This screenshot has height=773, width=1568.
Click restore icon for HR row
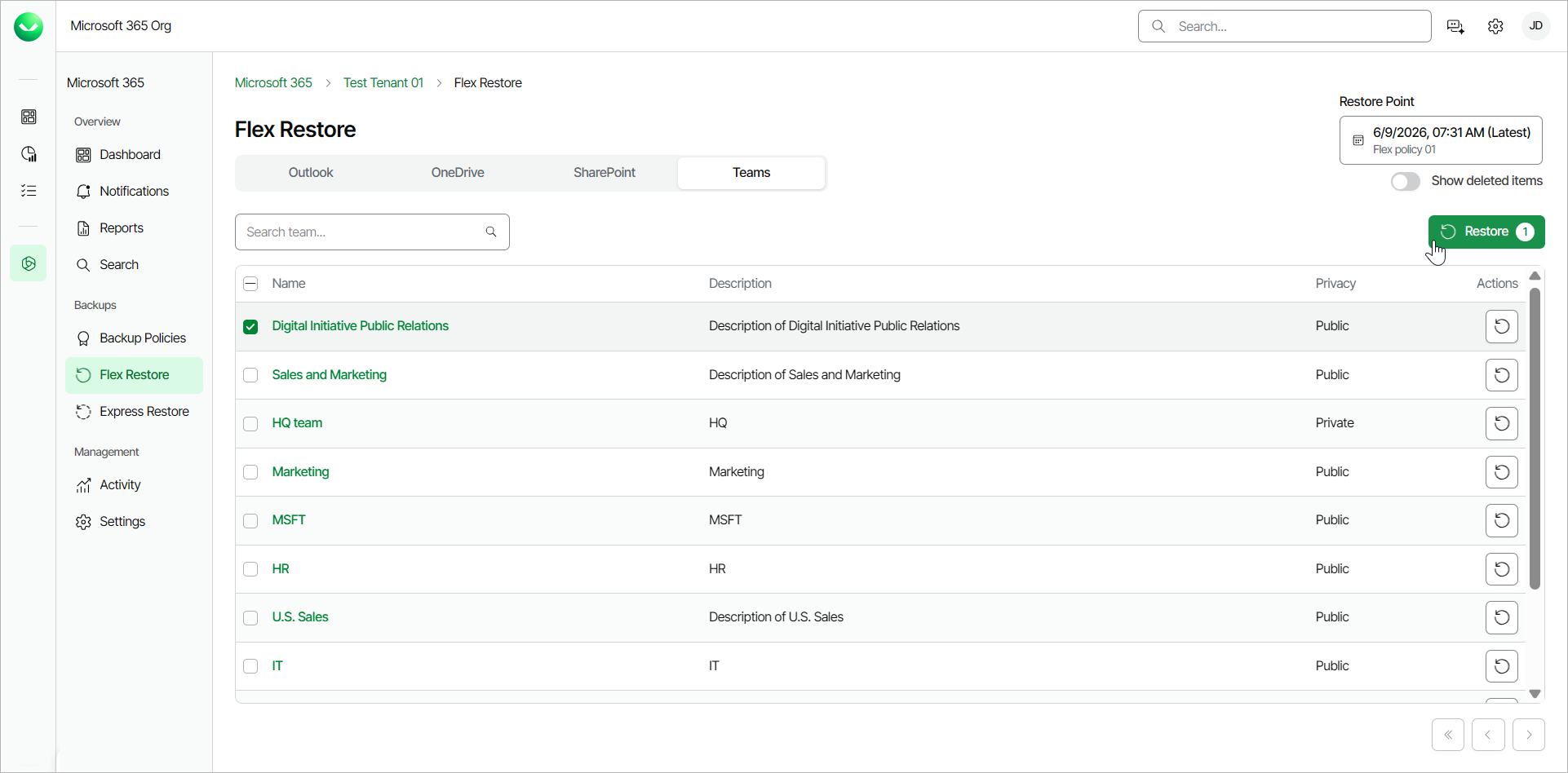[x=1501, y=569]
